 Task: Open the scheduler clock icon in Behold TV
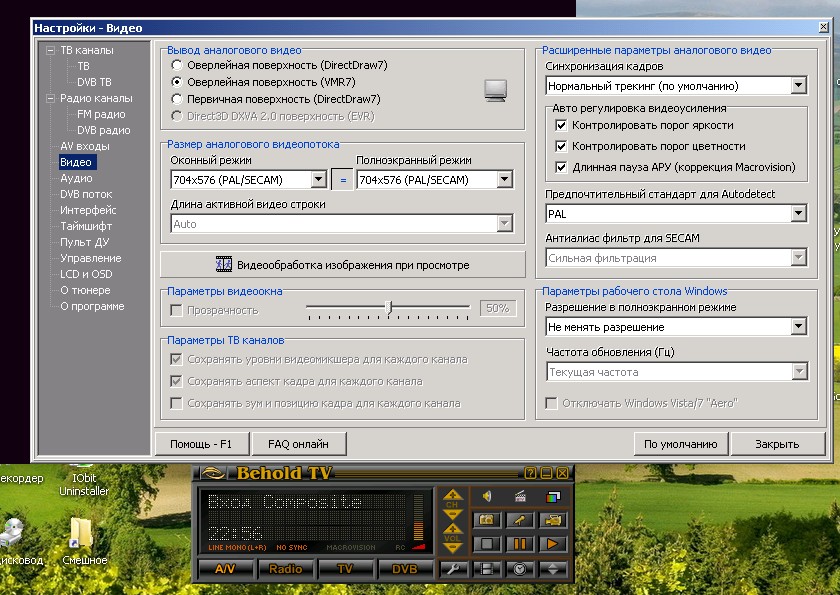click(x=520, y=569)
